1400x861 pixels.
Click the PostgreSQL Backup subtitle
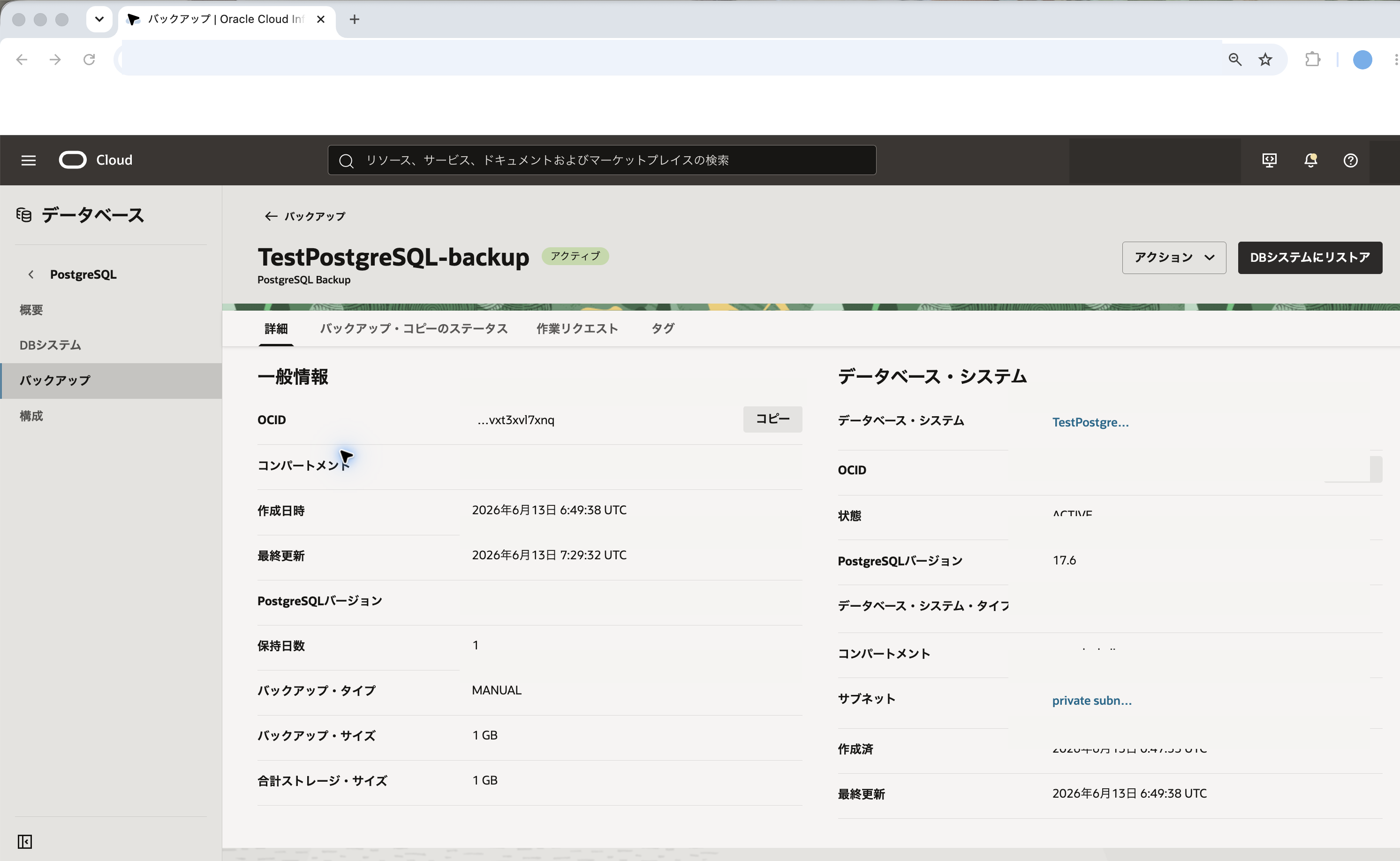tap(304, 280)
